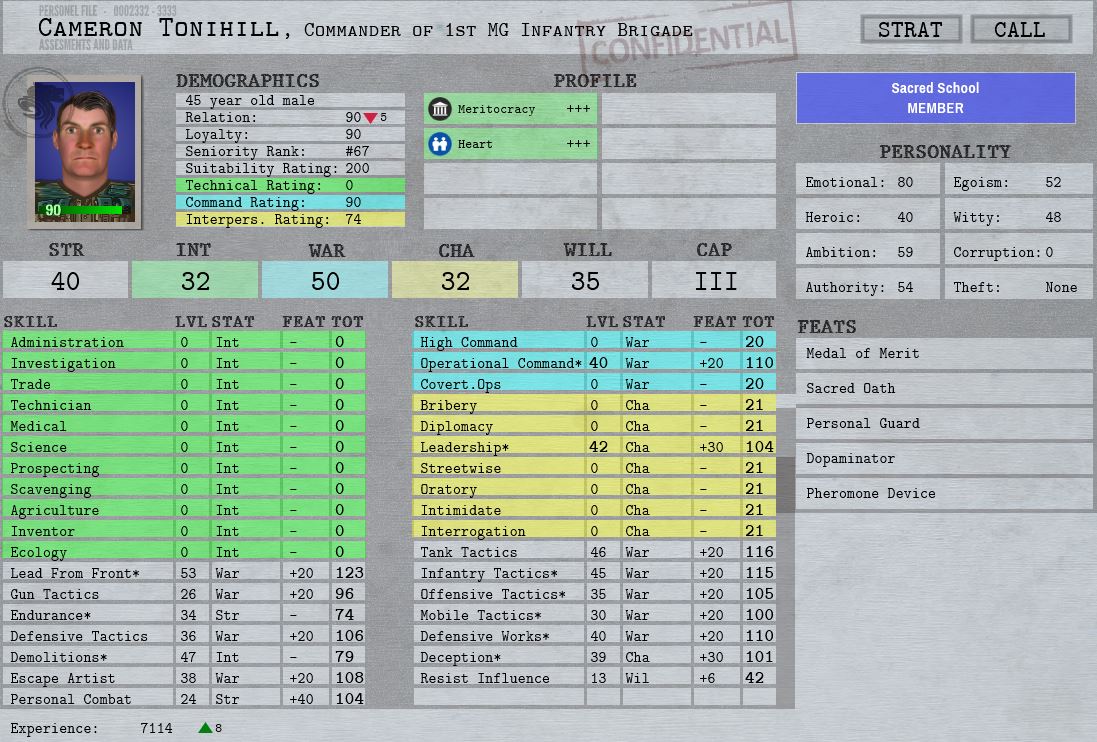Open the STRAT button
The width and height of the screenshot is (1097, 742).
click(910, 30)
